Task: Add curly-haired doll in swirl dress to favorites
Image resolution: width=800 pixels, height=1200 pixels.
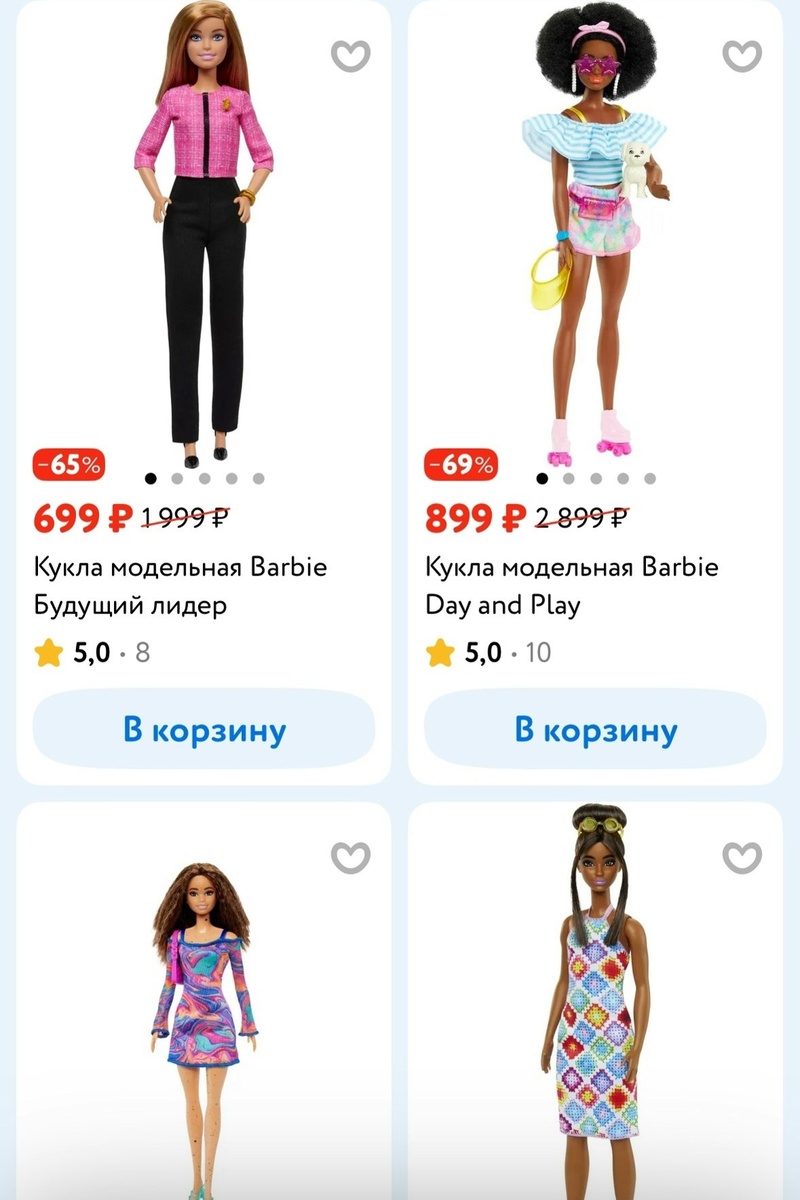Action: coord(350,855)
